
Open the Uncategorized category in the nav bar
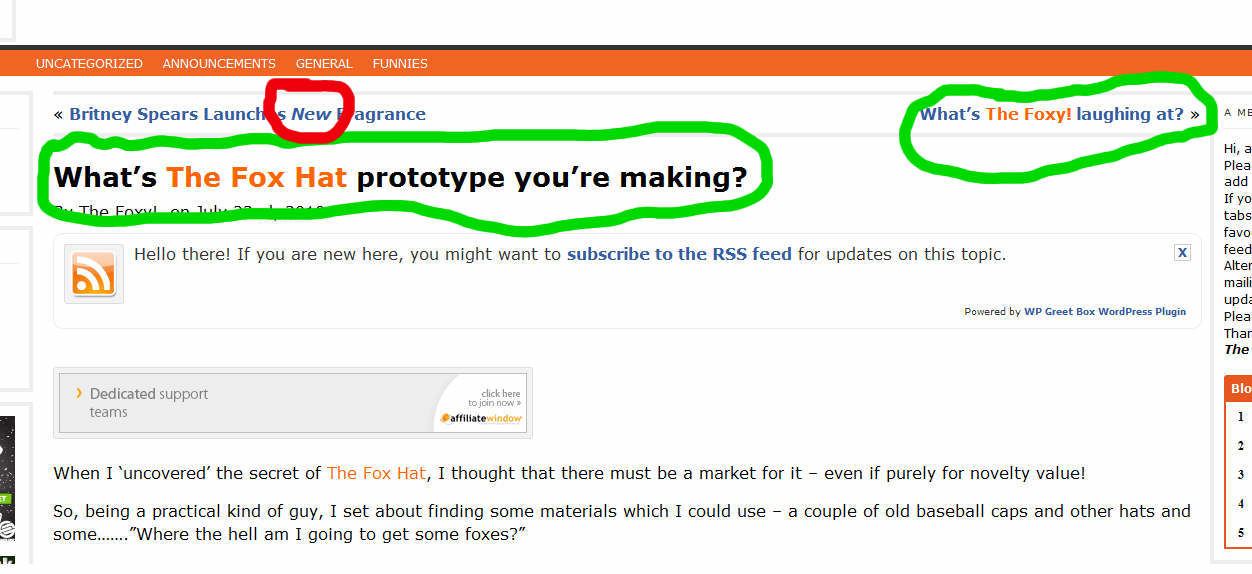[x=89, y=63]
